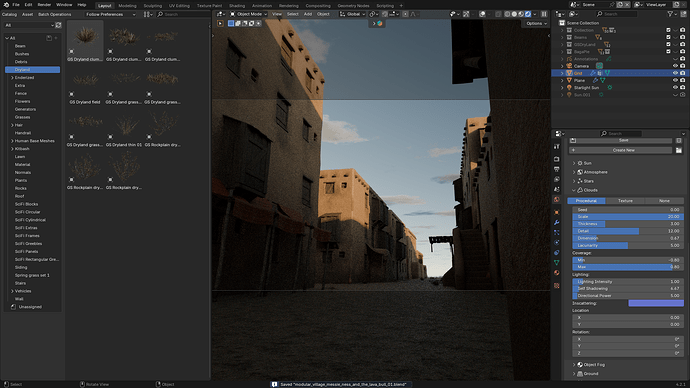The width and height of the screenshot is (690, 388).
Task: Open the viewport Add menu
Action: coord(308,14)
